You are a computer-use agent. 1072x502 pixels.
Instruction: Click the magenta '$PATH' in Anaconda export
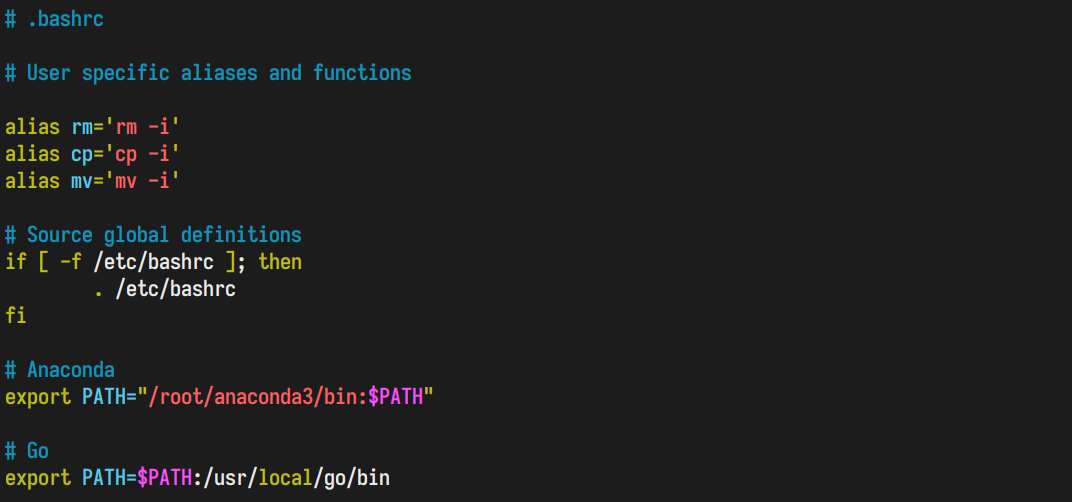[396, 398]
